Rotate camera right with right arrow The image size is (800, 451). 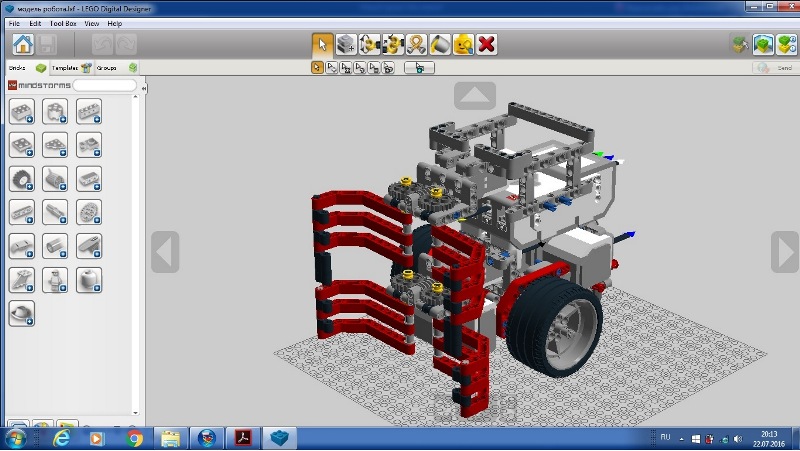click(785, 252)
